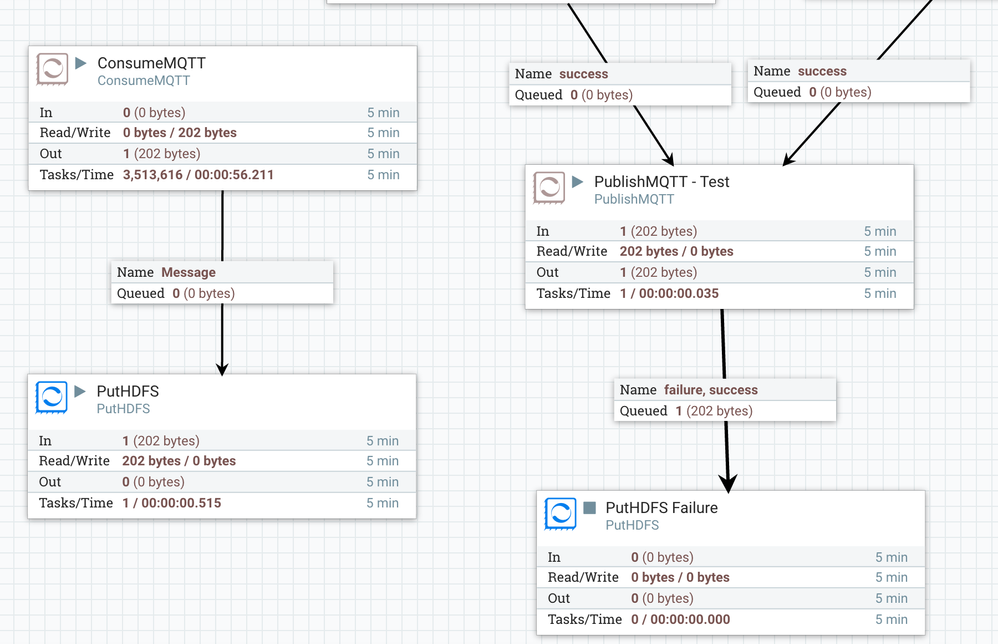
Task: Click the run triangle on PublishMQTT - Test
Action: 576,181
